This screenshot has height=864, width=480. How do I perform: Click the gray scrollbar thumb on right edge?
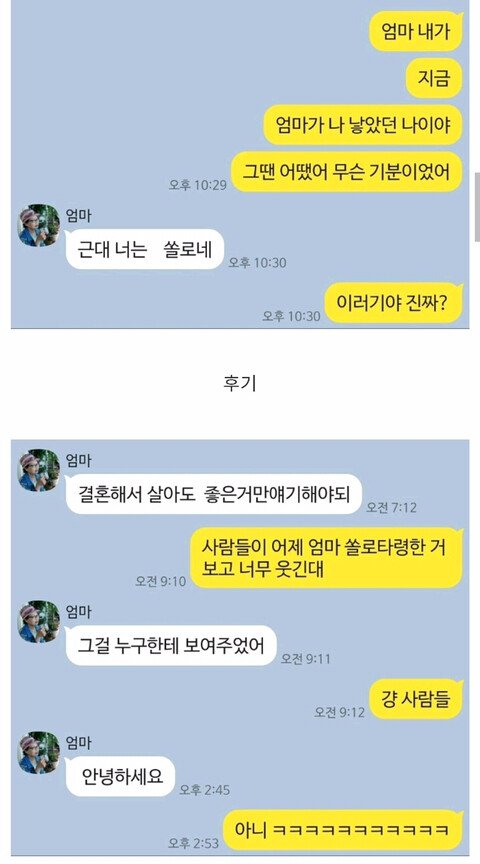click(x=477, y=207)
